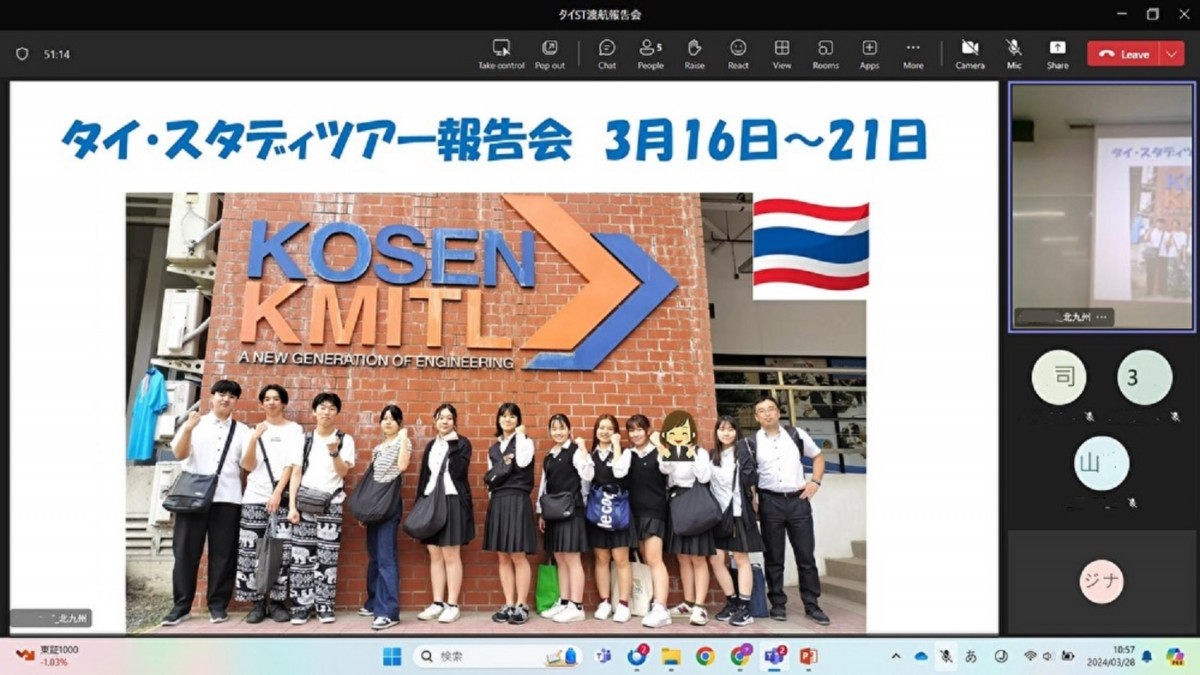Click the shield meeting info icon
This screenshot has height=675, width=1200.
click(x=22, y=54)
